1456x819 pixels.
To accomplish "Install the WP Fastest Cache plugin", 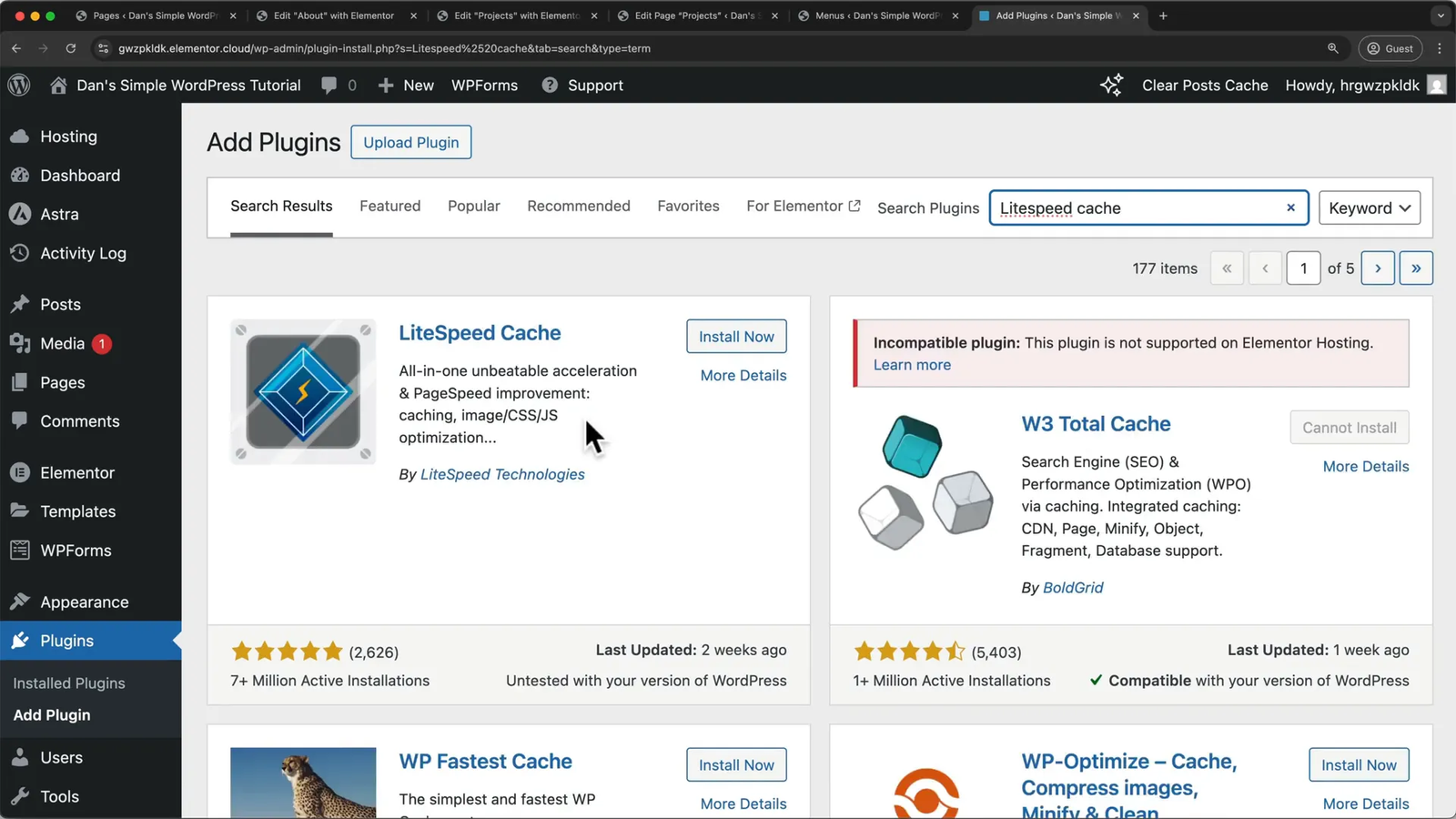I will tap(736, 765).
